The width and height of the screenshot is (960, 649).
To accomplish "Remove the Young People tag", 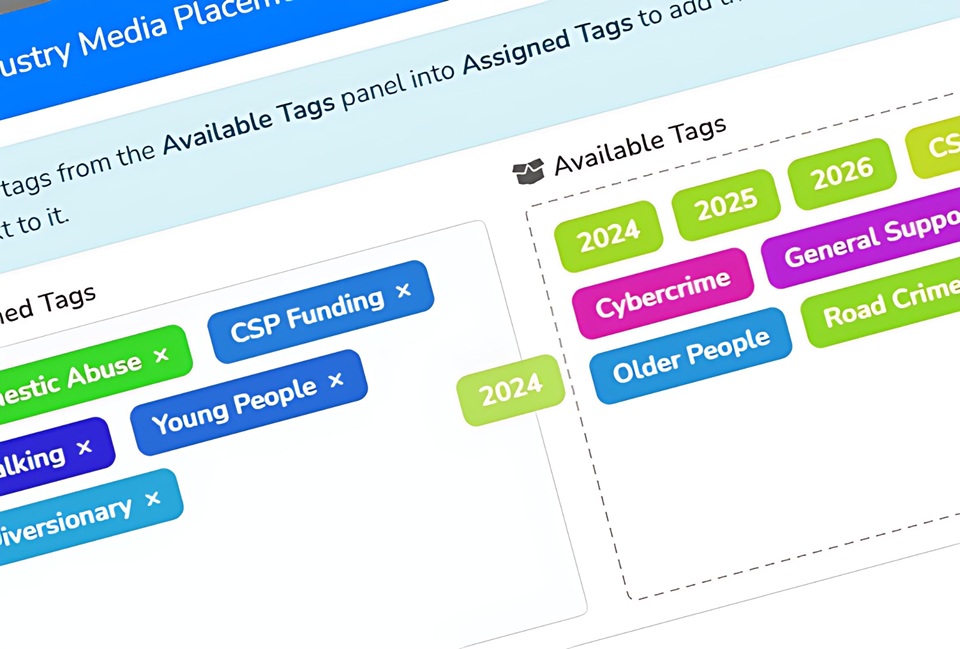I will 336,380.
